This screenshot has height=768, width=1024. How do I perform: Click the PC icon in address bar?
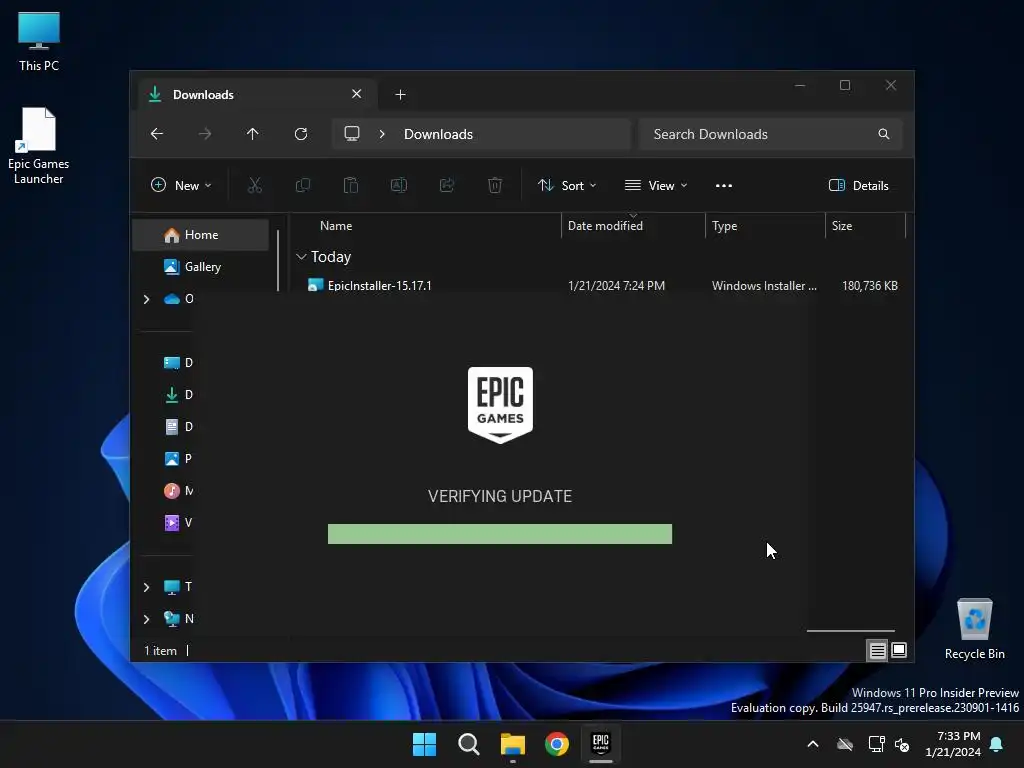tap(352, 134)
